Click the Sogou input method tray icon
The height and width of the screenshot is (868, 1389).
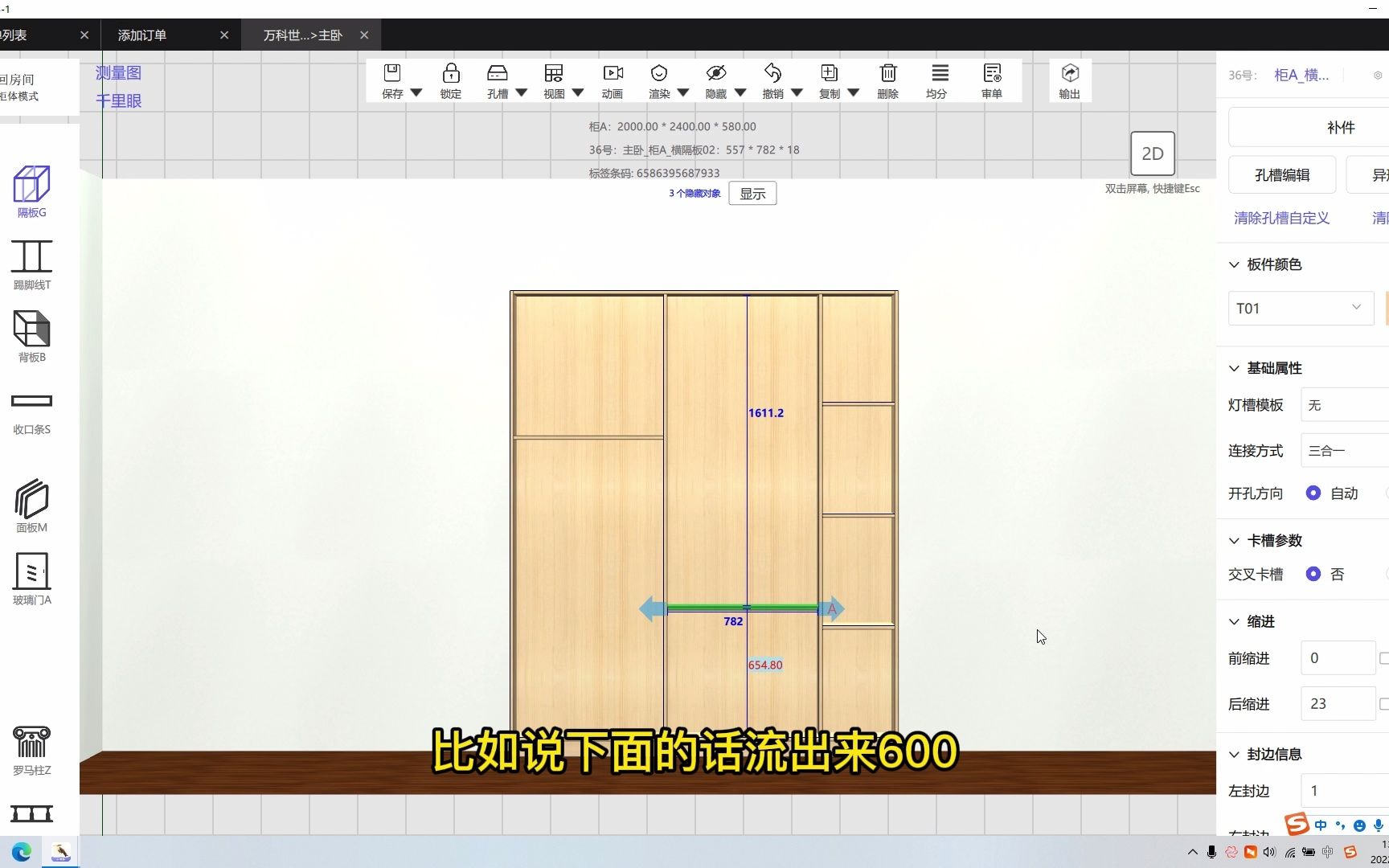(1350, 852)
